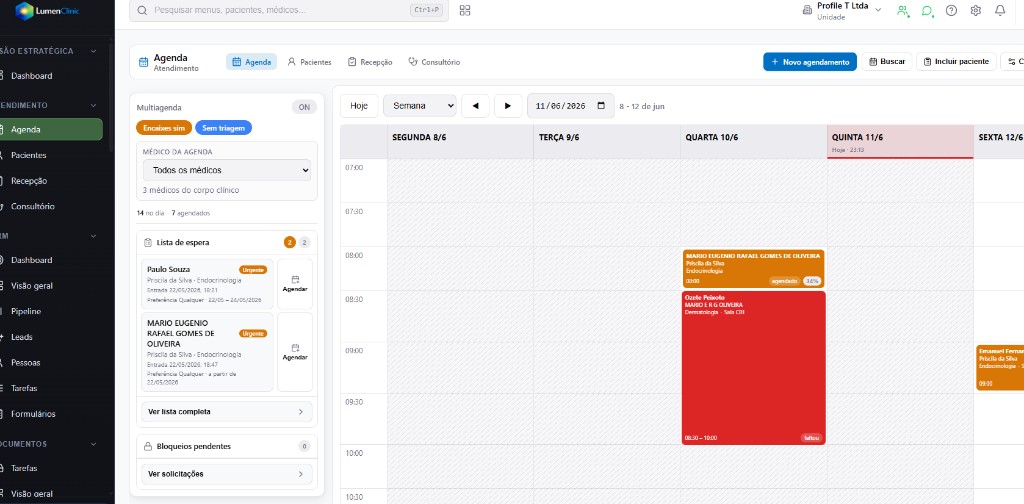Viewport: 1024px width, 504px height.
Task: Toggle the Multiagenda ON switch
Action: [x=304, y=107]
